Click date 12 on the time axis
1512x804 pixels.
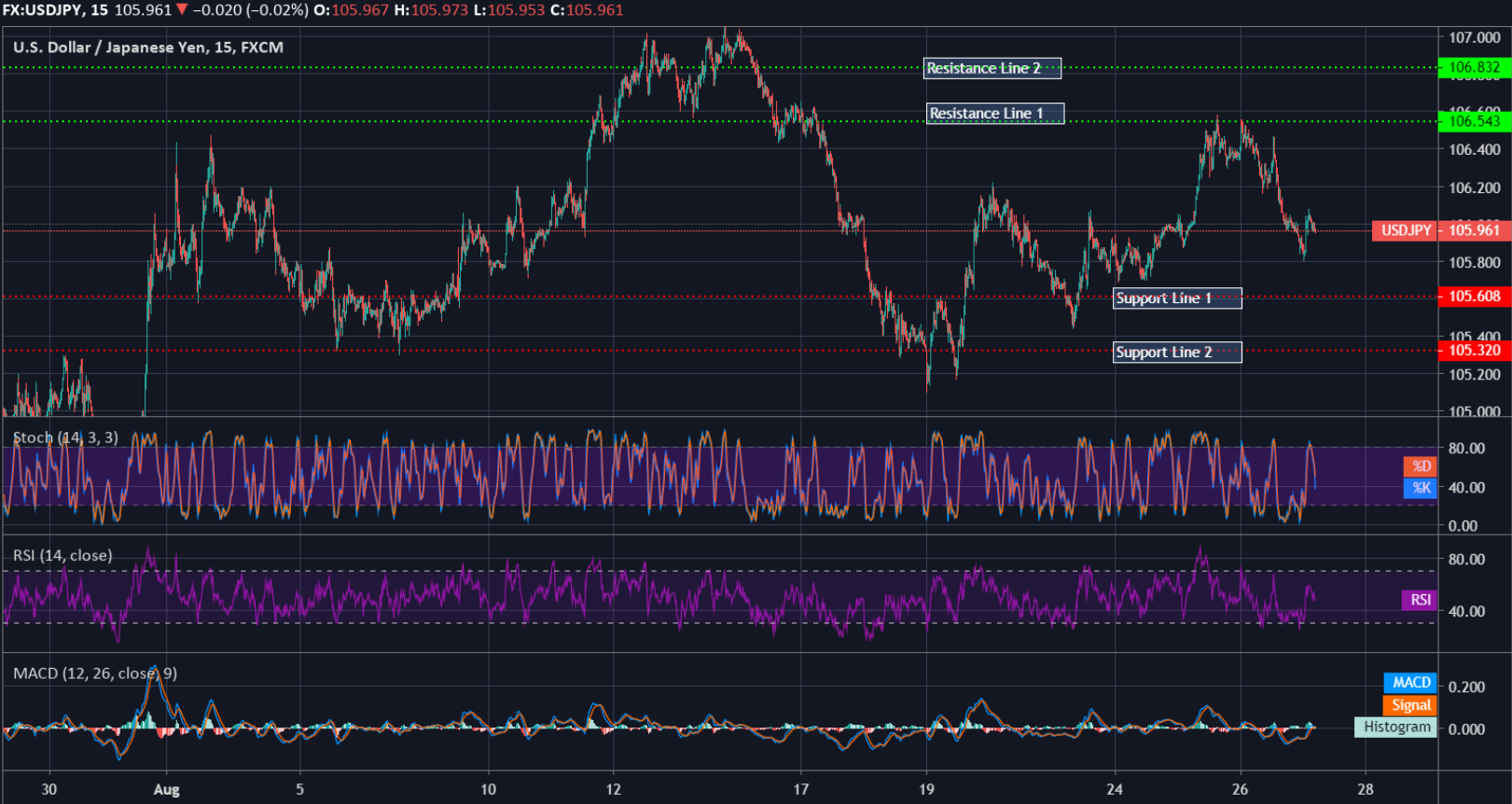(613, 790)
